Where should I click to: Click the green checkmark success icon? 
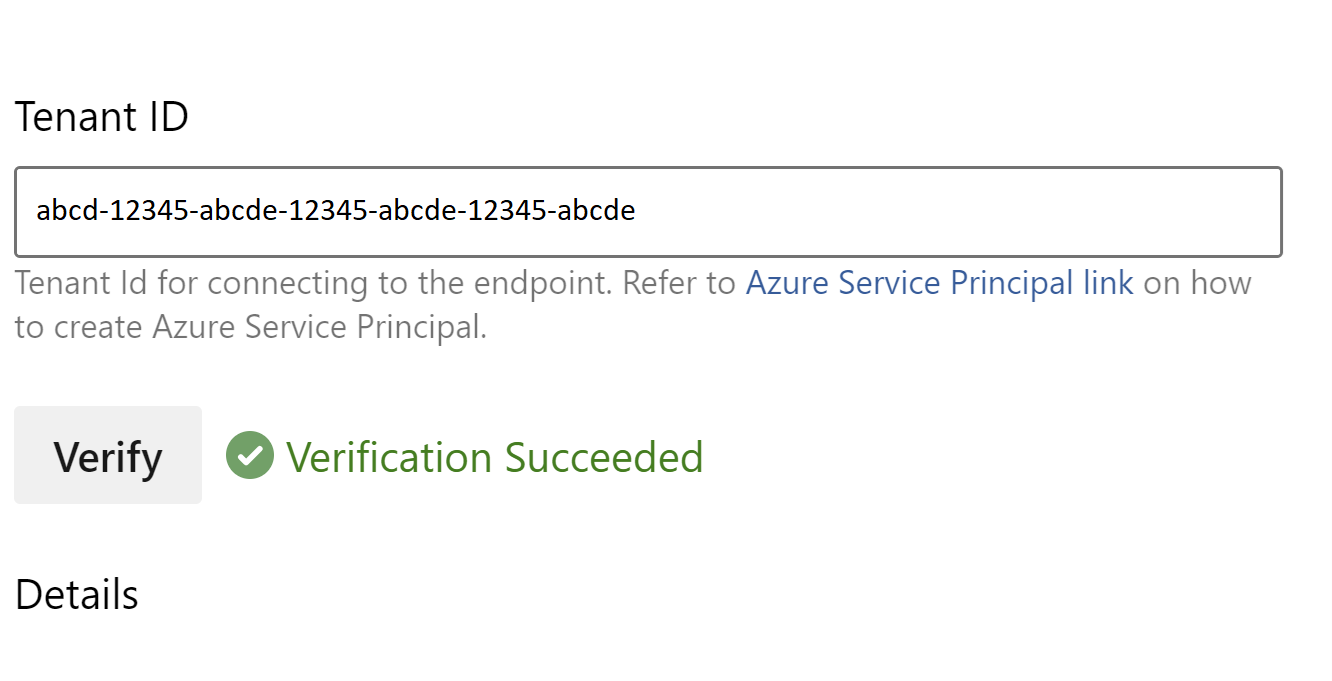[x=250, y=456]
